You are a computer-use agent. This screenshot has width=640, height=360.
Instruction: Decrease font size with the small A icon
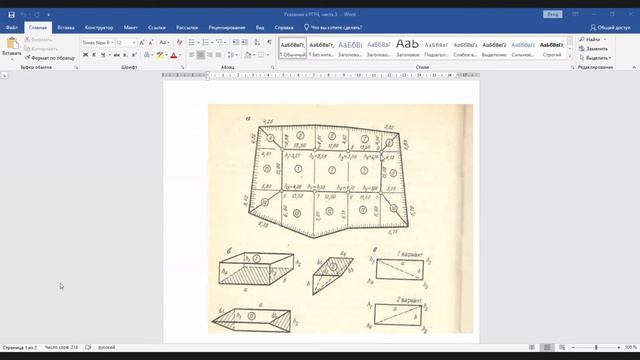[x=151, y=42]
